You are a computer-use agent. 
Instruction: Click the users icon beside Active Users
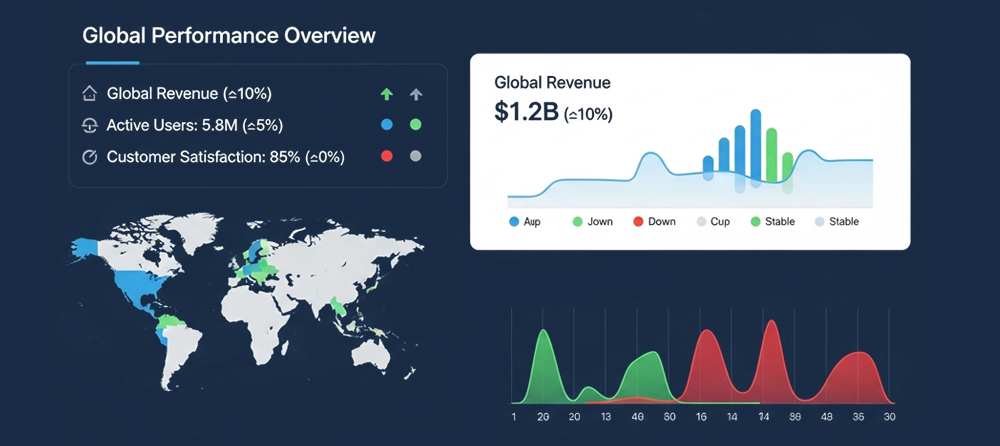pyautogui.click(x=90, y=126)
